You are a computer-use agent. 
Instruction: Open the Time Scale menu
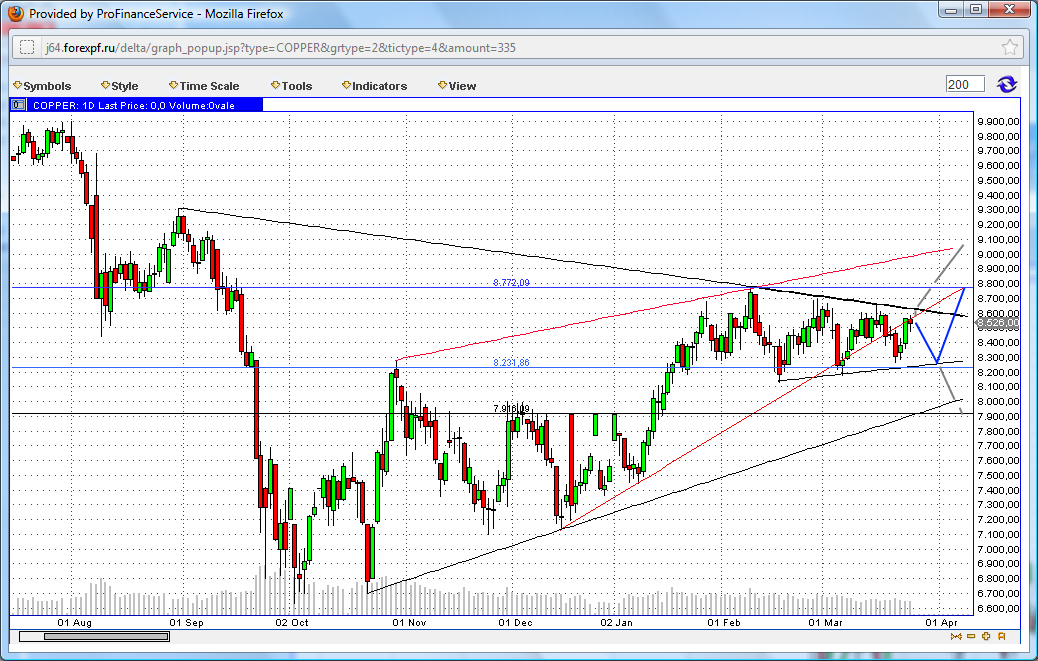[204, 86]
